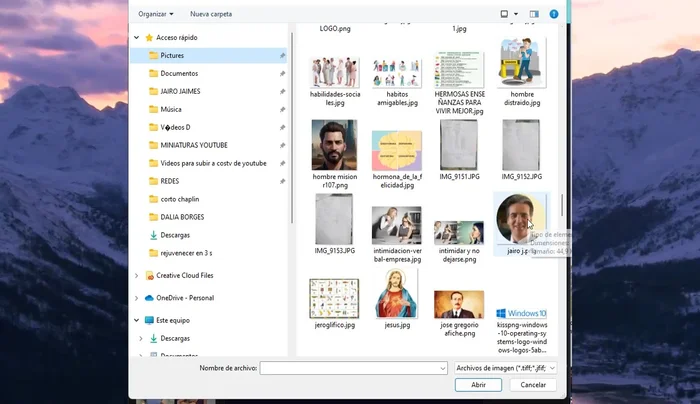700x404 pixels.
Task: Open the view options dropdown arrow
Action: [516, 14]
